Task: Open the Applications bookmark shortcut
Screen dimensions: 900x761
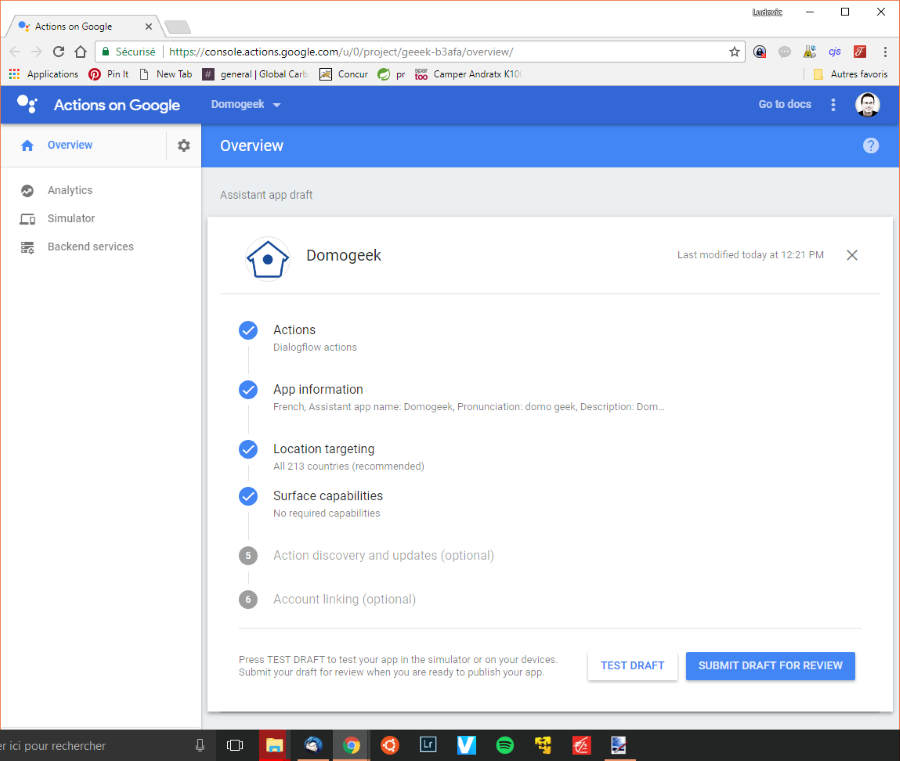Action: point(44,74)
